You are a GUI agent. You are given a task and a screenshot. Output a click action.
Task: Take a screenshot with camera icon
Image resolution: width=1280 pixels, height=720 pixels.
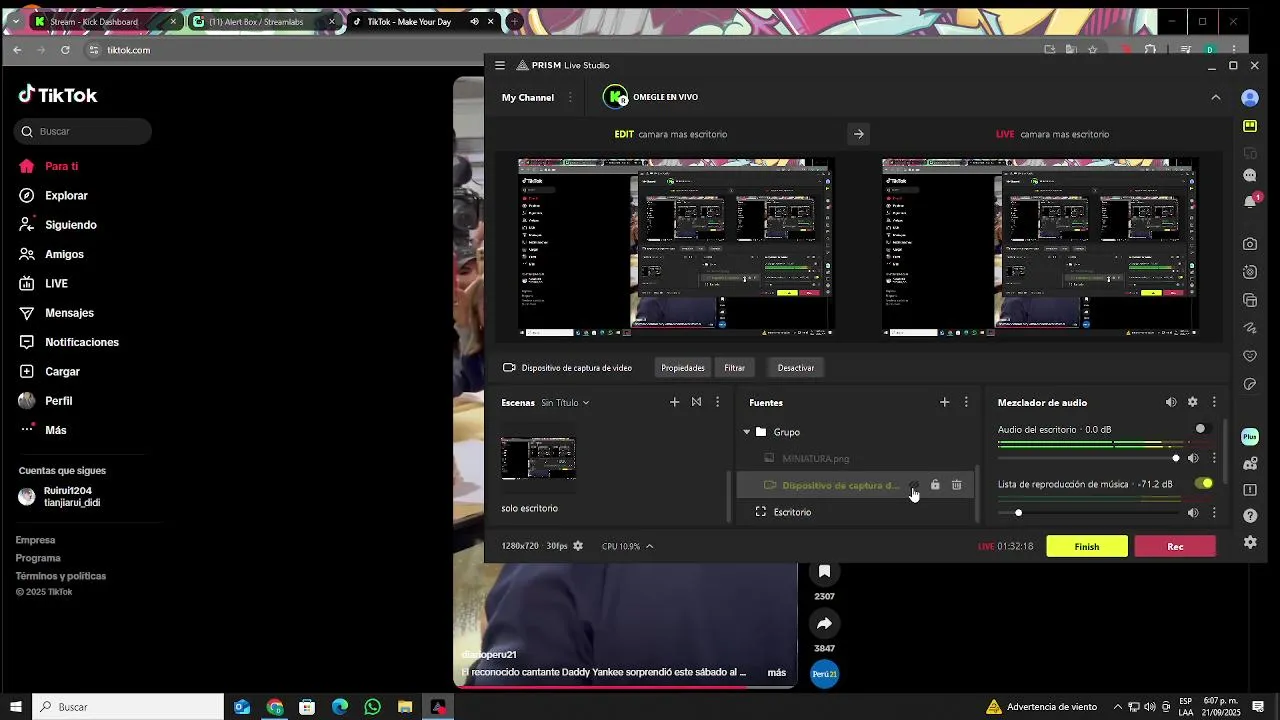coord(1250,244)
